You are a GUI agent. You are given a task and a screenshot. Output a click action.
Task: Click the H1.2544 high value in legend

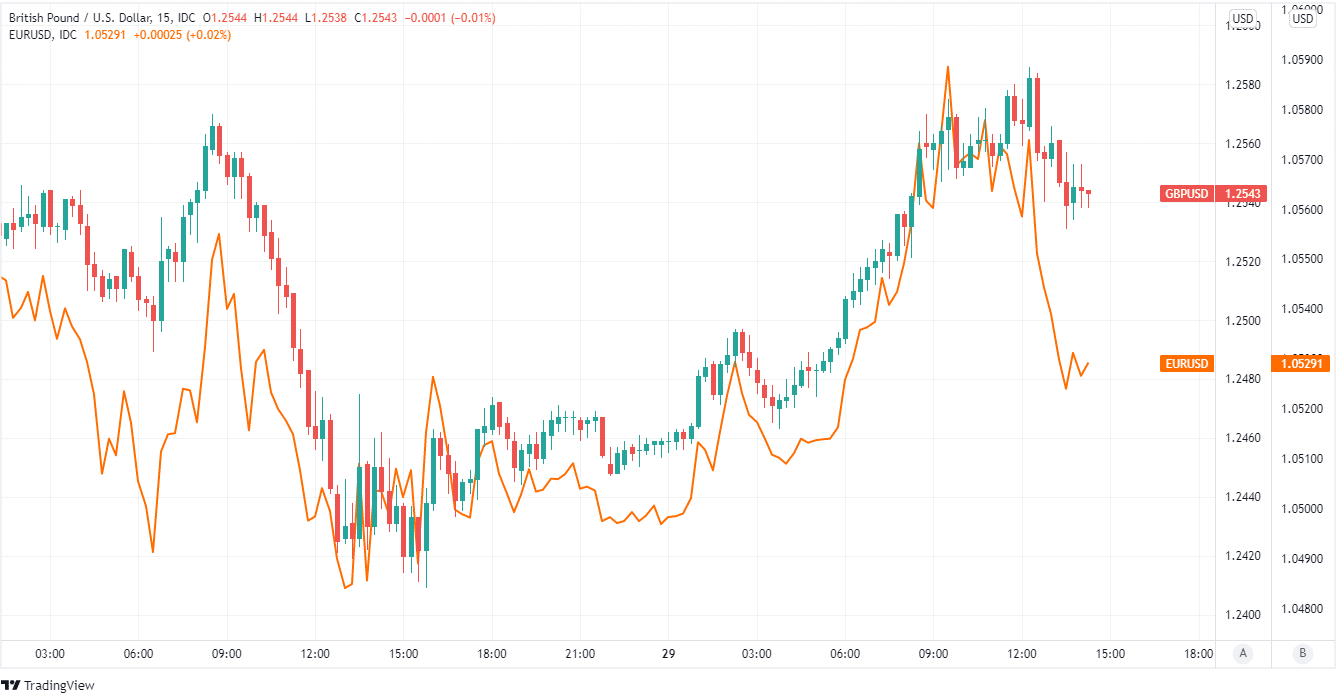click(x=273, y=18)
